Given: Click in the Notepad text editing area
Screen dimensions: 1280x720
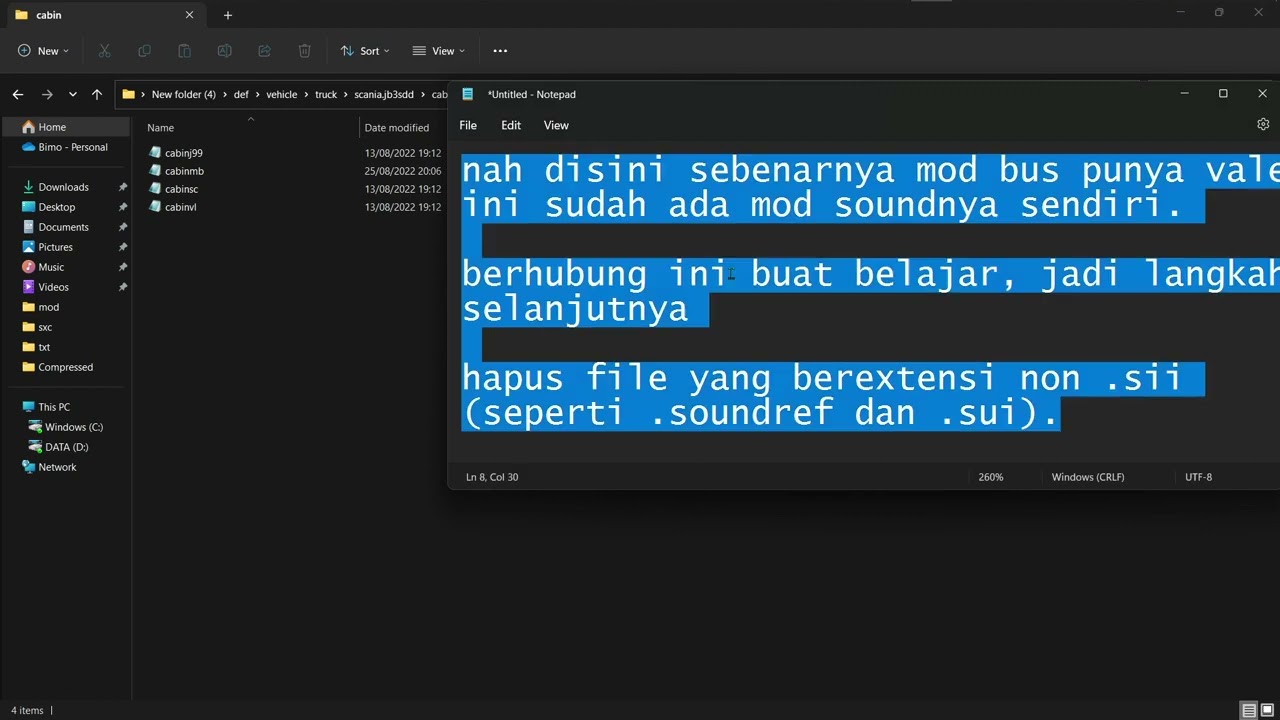Looking at the screenshot, I should [865, 300].
